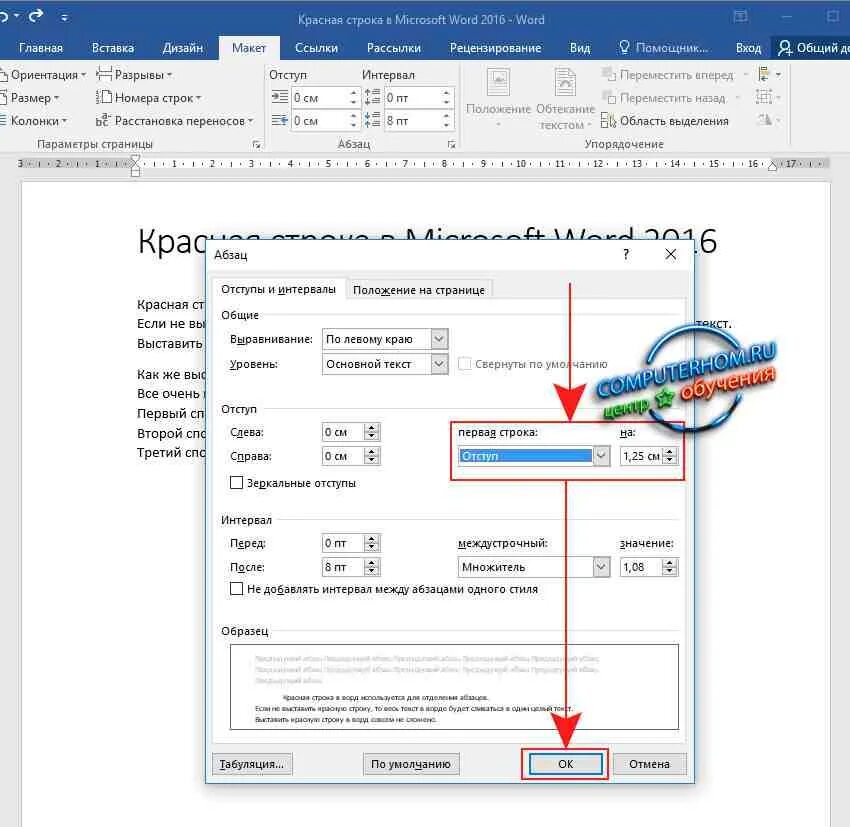Click the Табуляция... button
850x827 pixels.
pyautogui.click(x=252, y=764)
